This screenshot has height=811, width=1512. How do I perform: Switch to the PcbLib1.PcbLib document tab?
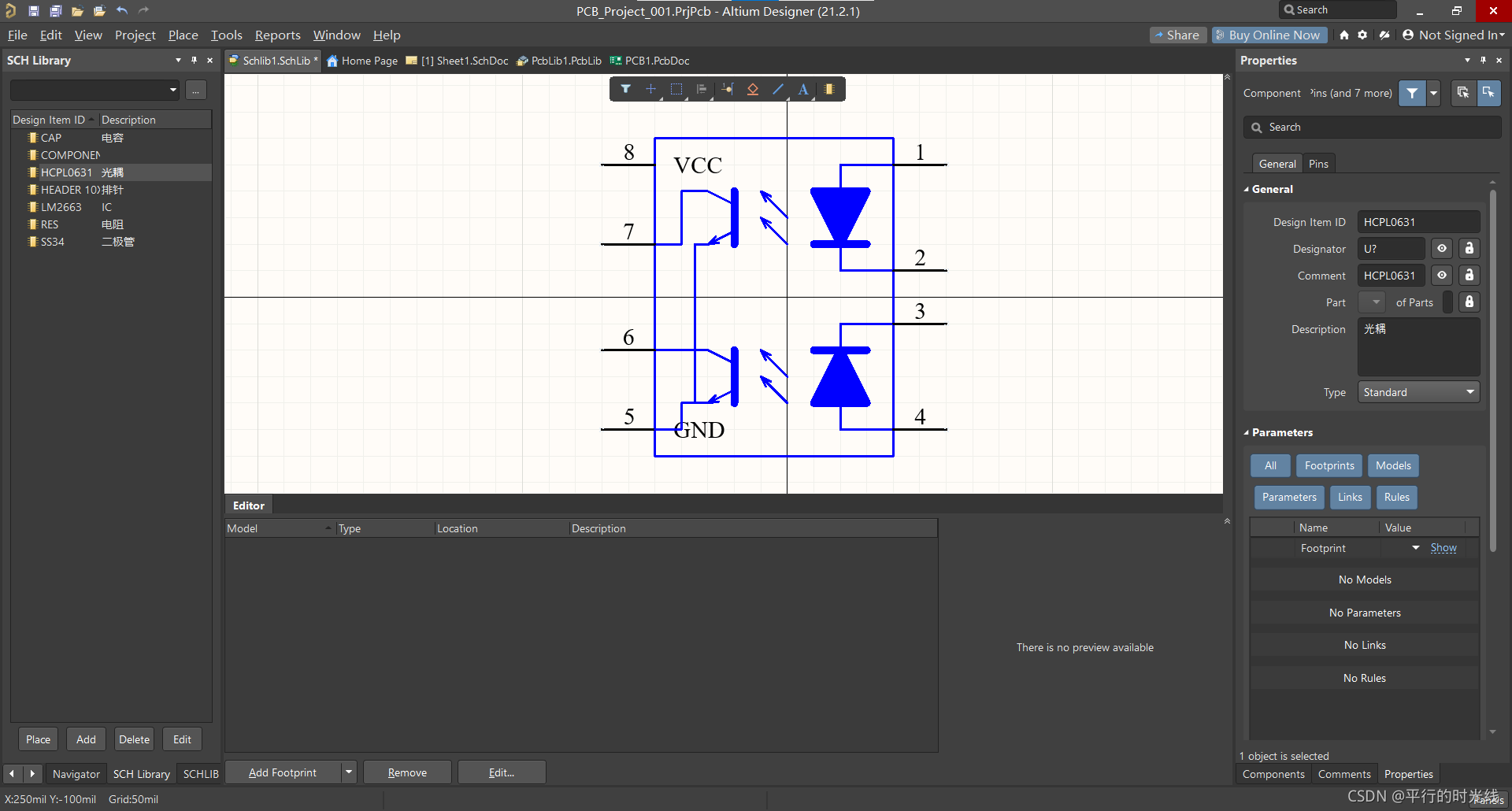tap(559, 61)
